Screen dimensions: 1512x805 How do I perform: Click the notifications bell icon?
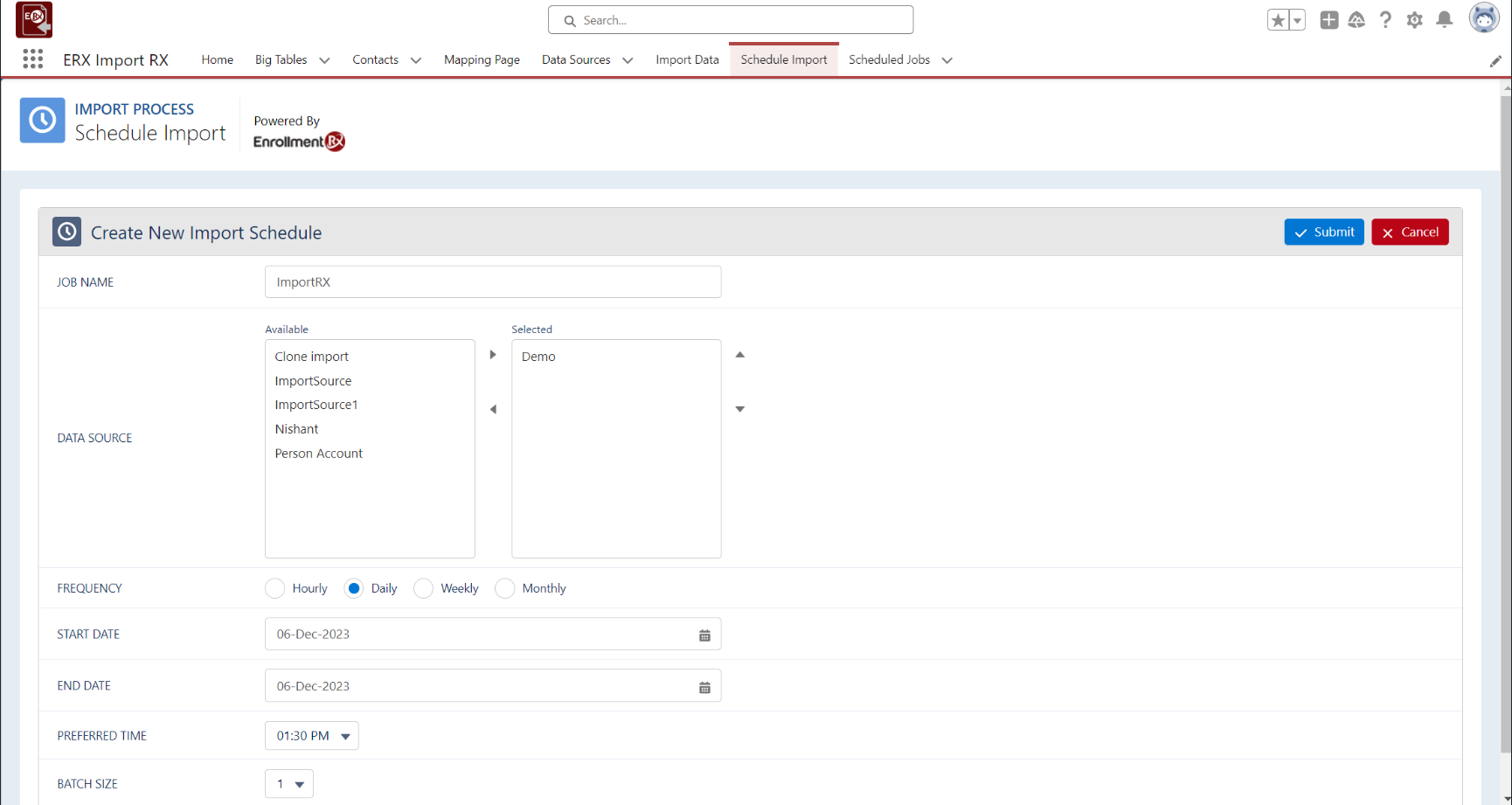coord(1444,20)
